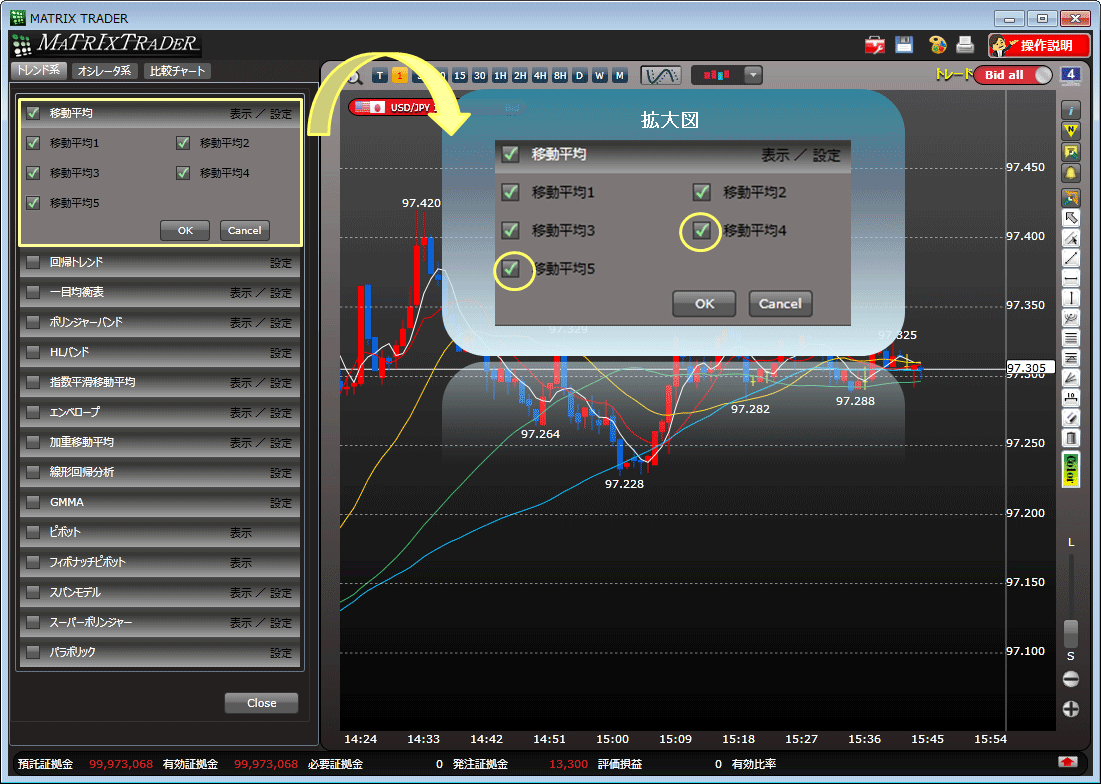Click the yellow alert bell icon
Screen dimensions: 1101x784
pos(1071,173)
